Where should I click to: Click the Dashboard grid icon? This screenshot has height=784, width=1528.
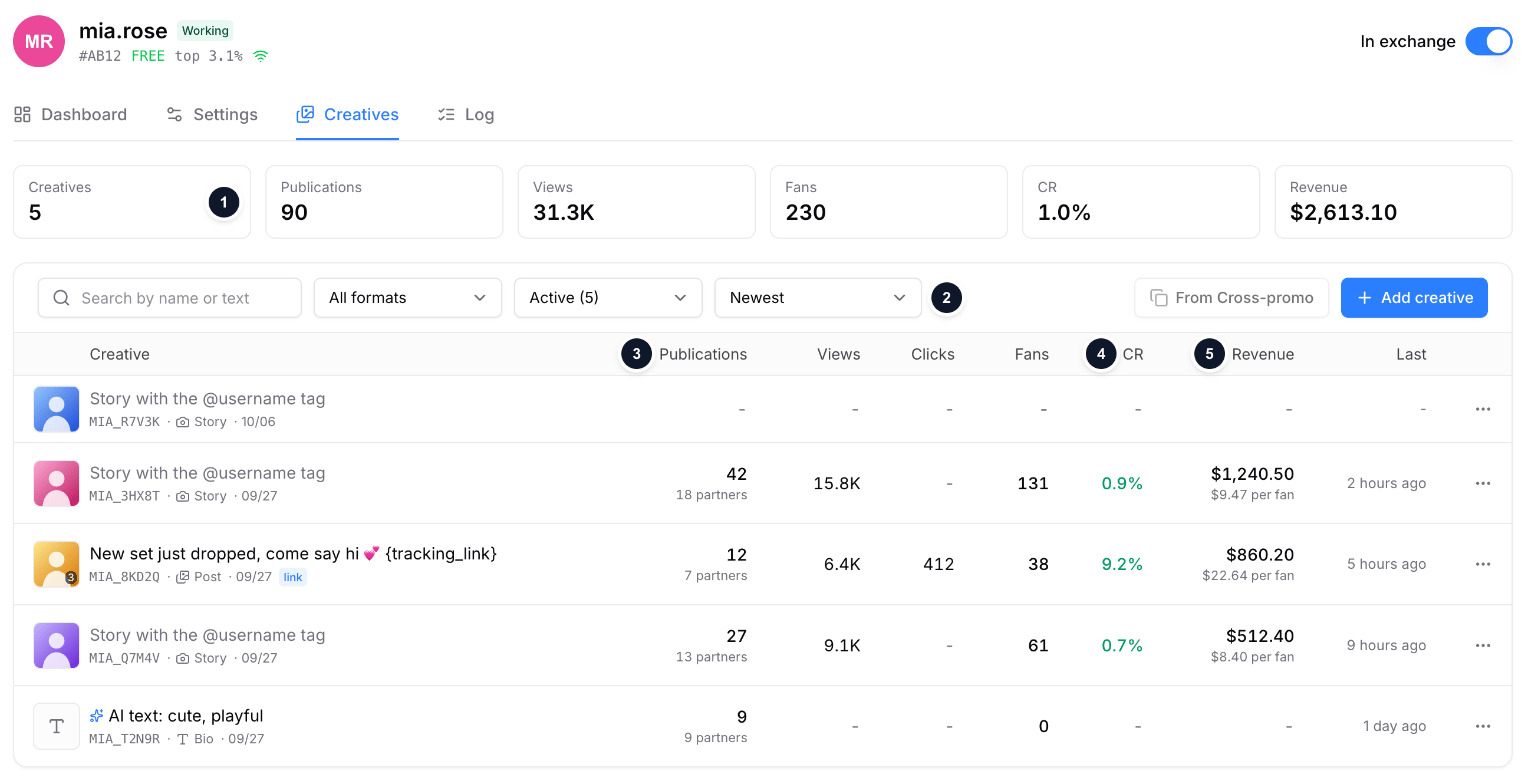[22, 114]
